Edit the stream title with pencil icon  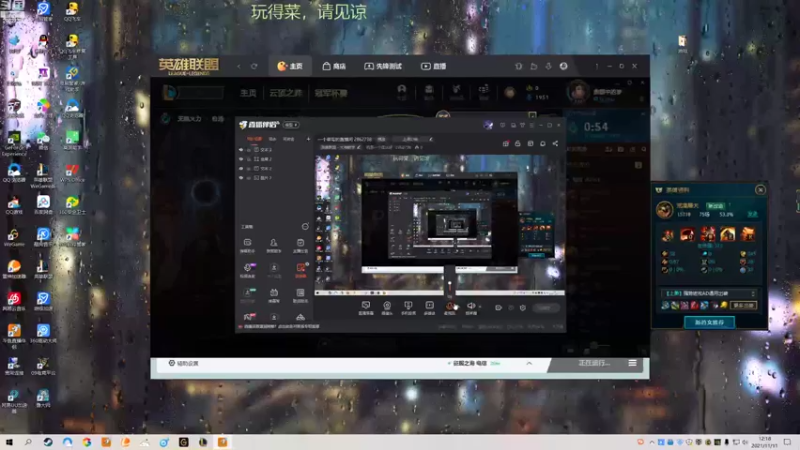[431, 139]
